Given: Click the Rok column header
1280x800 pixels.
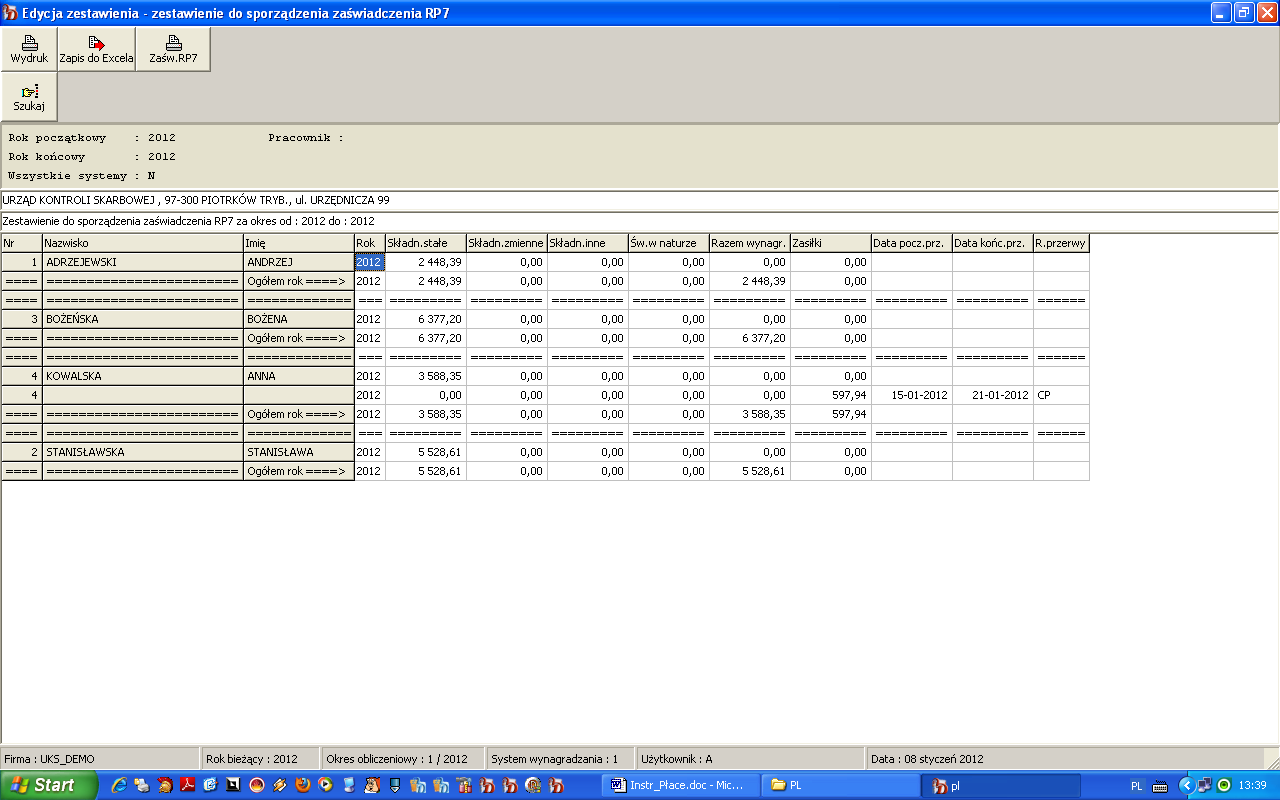Looking at the screenshot, I should (x=370, y=243).
